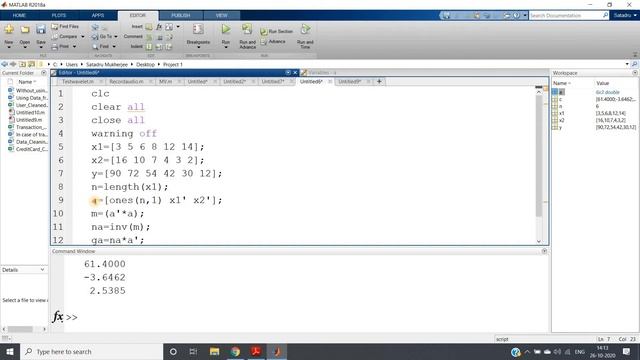
Task: Click search magnifier in Search Documentation
Action: 605,15
